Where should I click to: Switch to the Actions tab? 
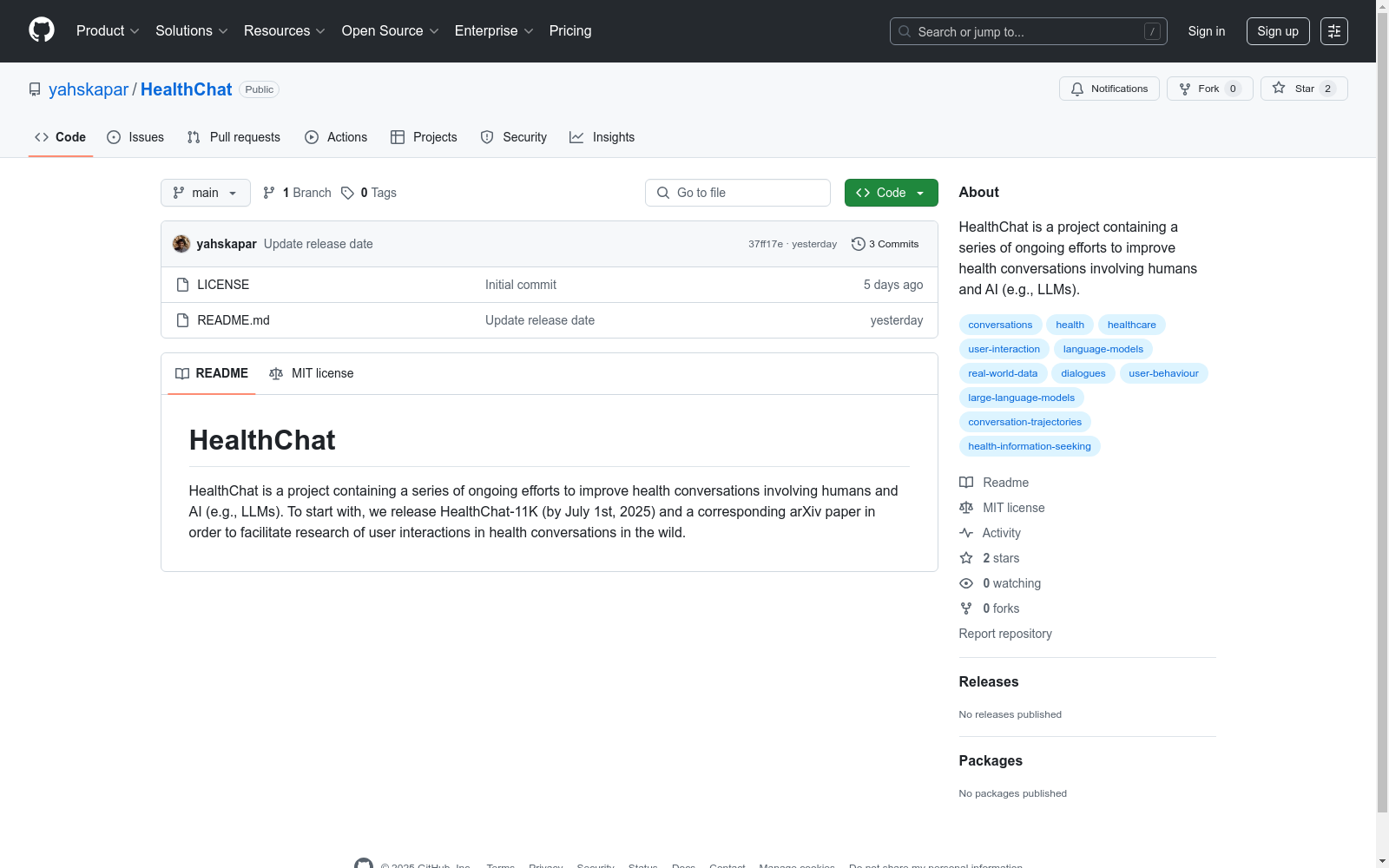coord(336,137)
